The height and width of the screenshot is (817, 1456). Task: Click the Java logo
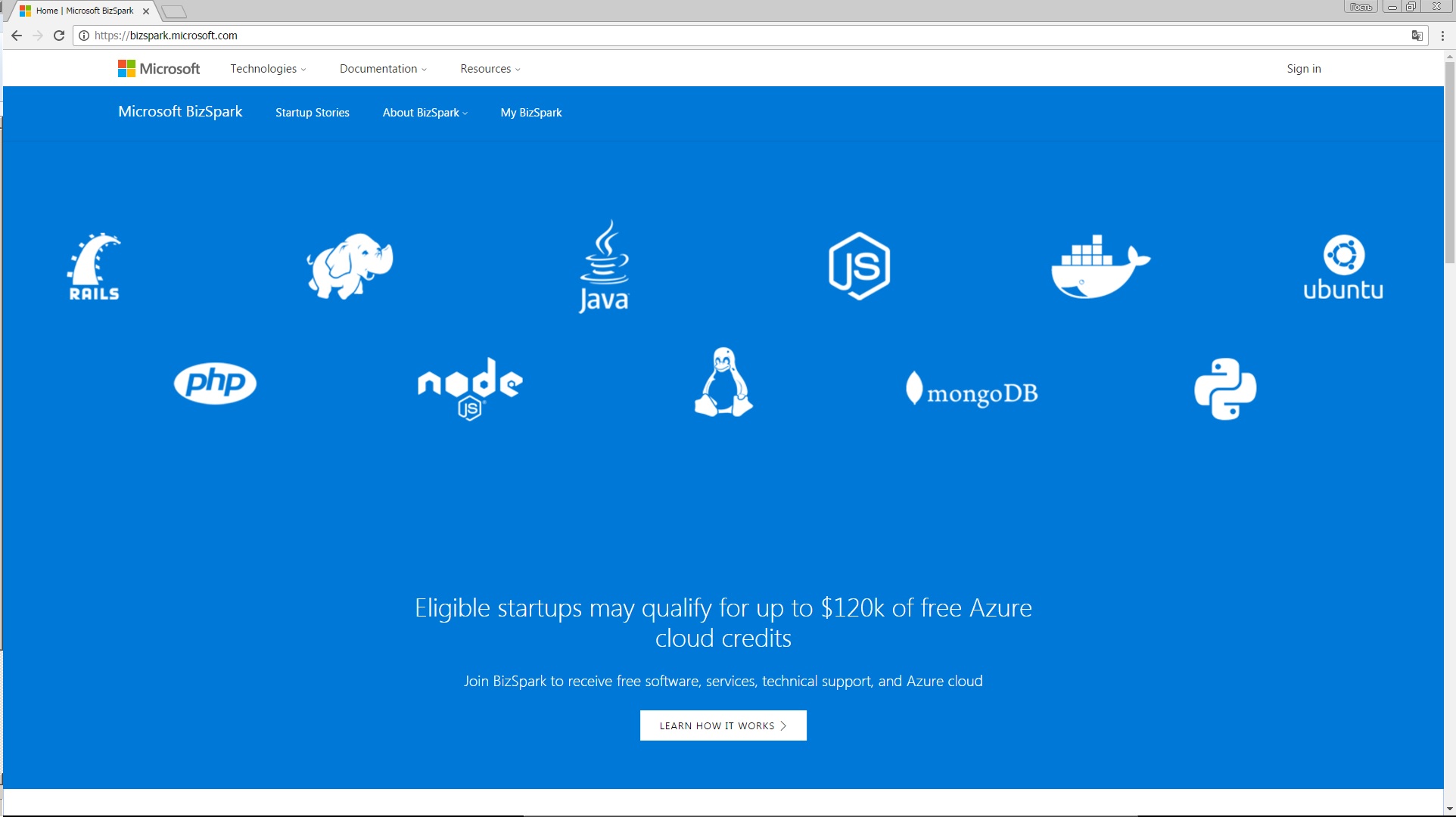(604, 266)
